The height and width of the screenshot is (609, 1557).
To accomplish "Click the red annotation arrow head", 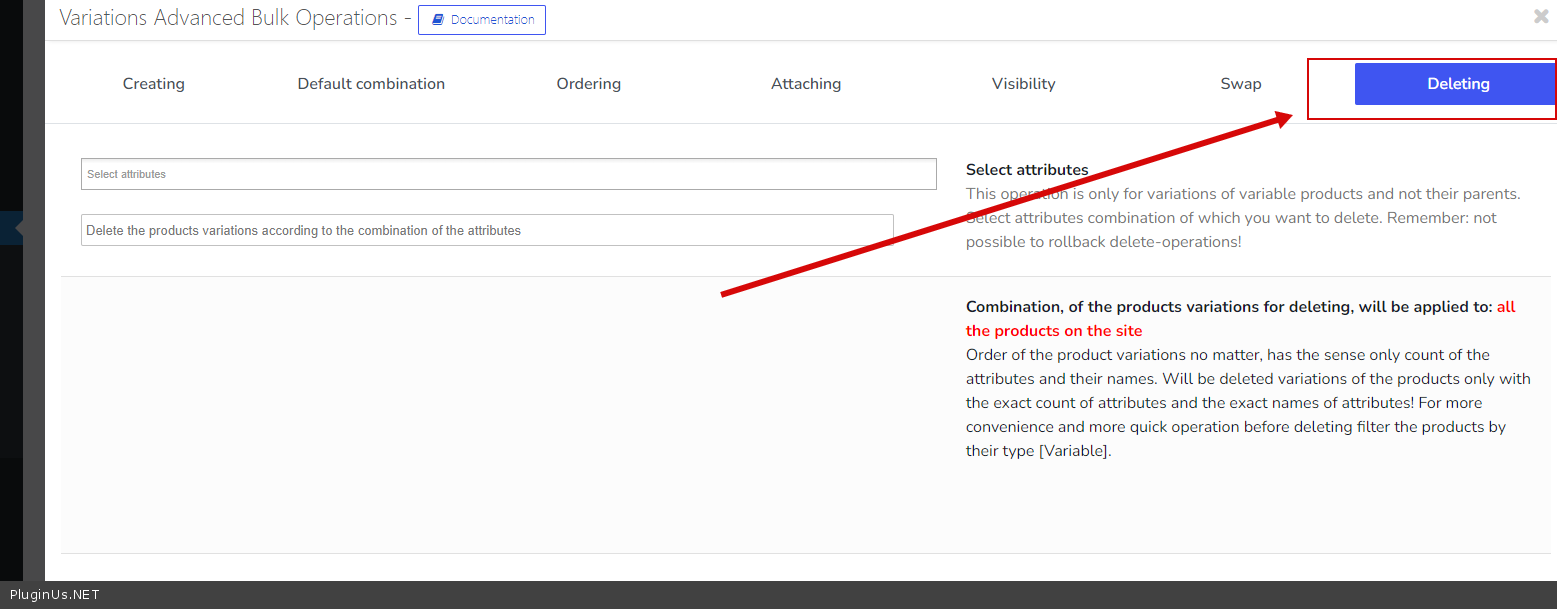I will click(1285, 118).
